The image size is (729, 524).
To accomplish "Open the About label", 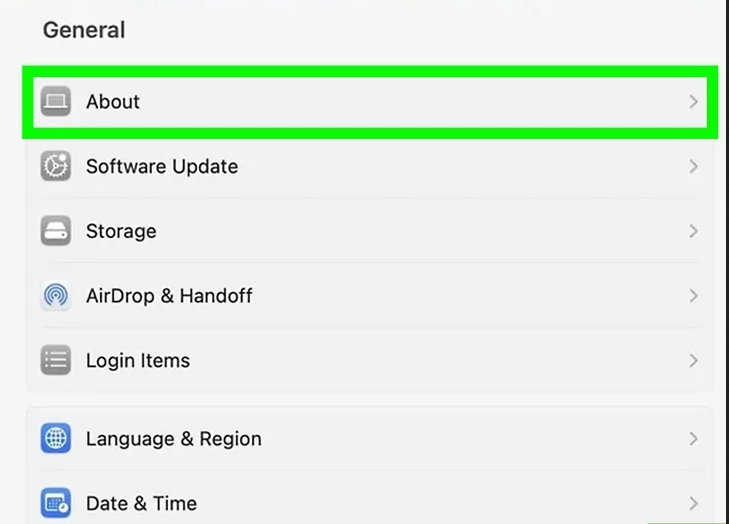I will pyautogui.click(x=113, y=102).
